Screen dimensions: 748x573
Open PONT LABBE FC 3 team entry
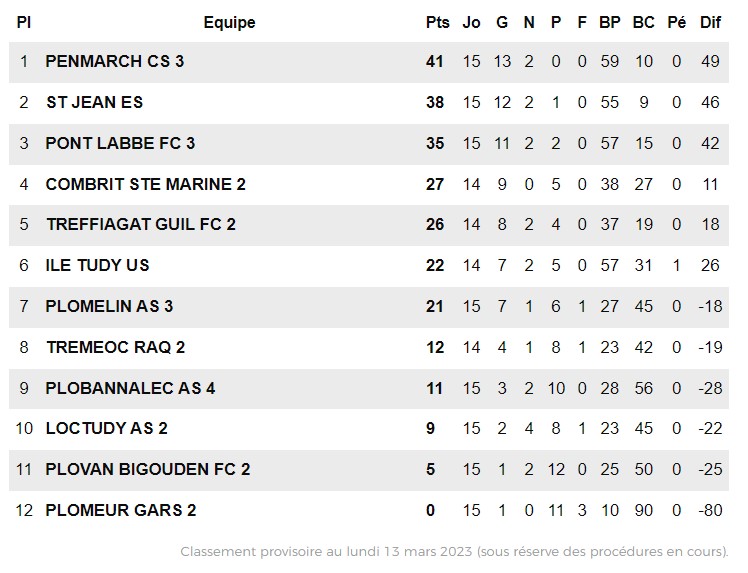click(x=120, y=144)
